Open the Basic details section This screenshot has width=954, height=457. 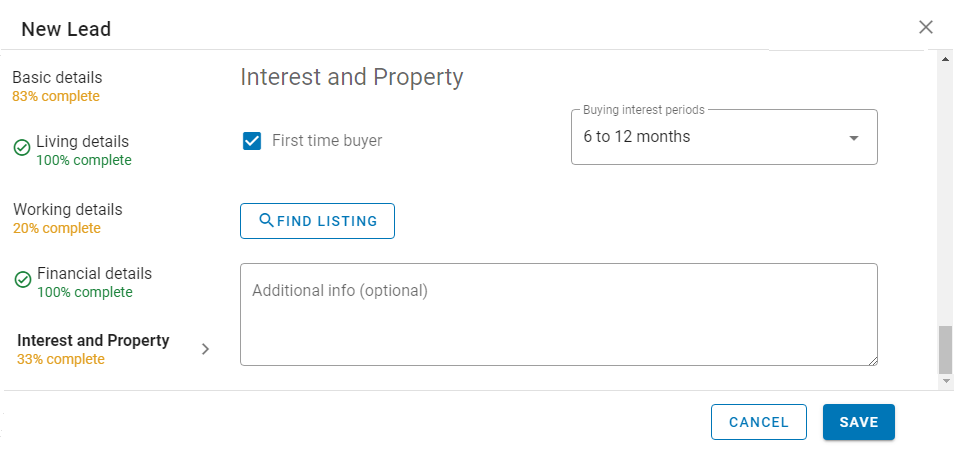pos(57,86)
